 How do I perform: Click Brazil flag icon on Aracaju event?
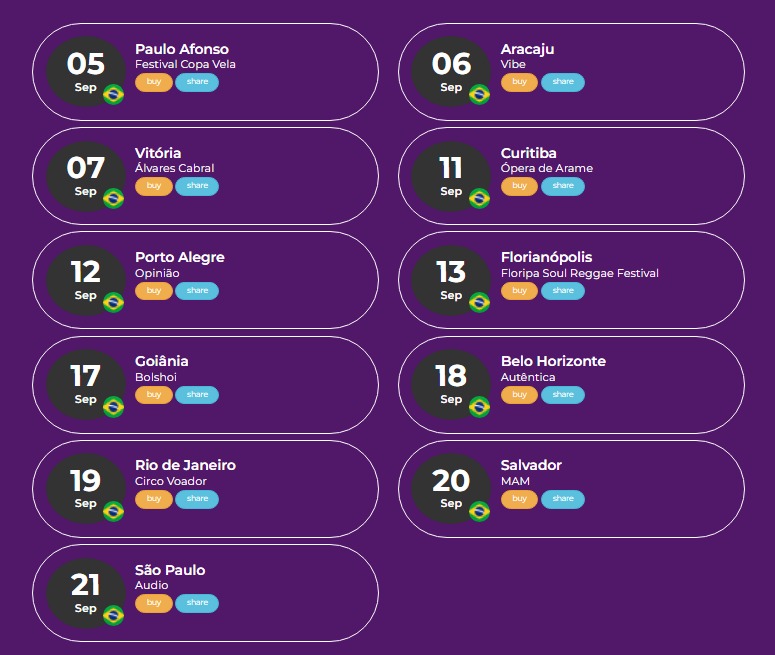pyautogui.click(x=479, y=94)
